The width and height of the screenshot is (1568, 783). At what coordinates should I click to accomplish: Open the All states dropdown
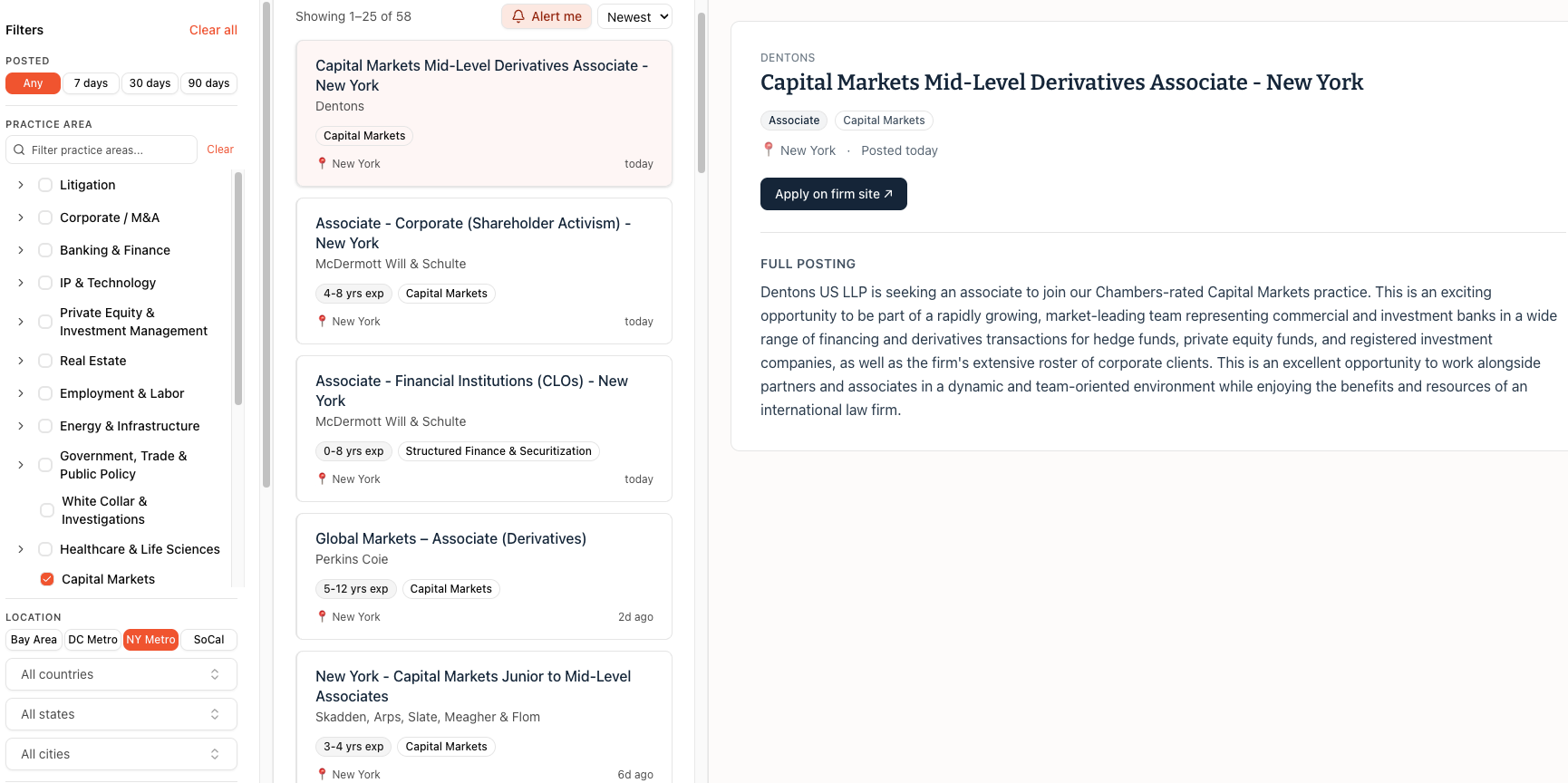coord(121,714)
